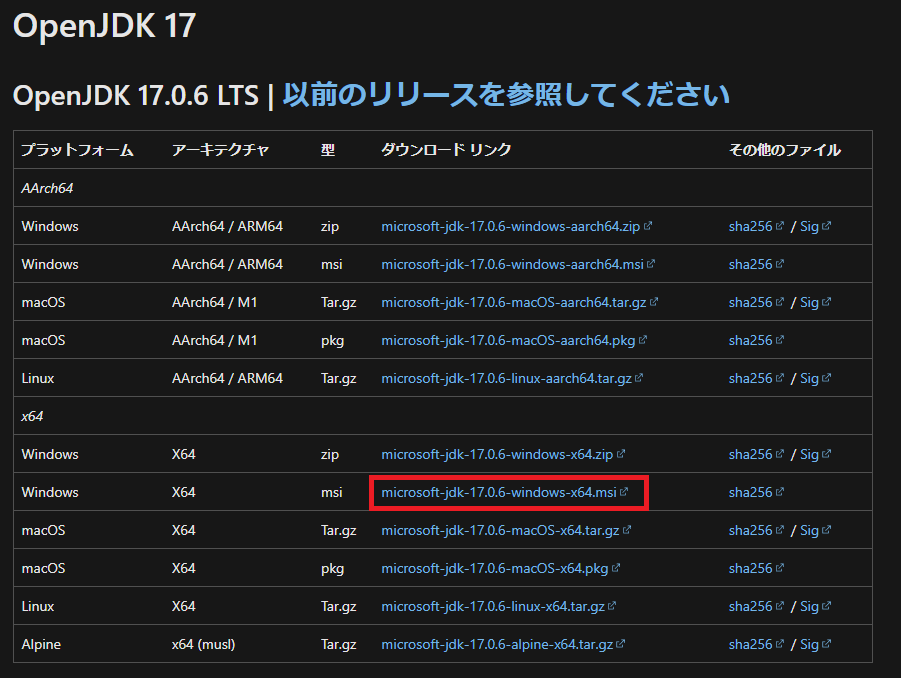Click the 型 column header
The image size is (901, 678).
[328, 150]
